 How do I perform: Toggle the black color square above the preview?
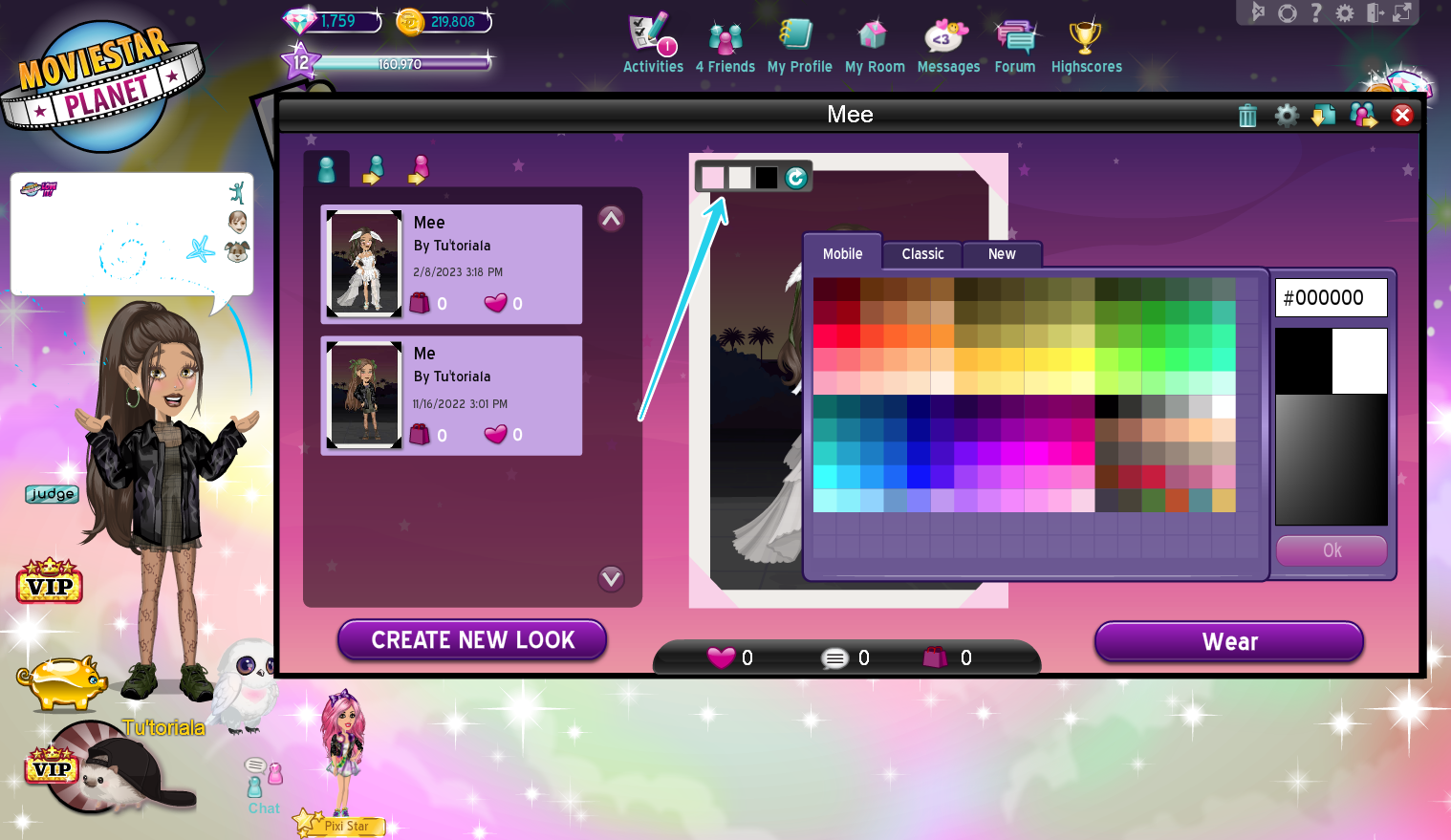click(766, 176)
